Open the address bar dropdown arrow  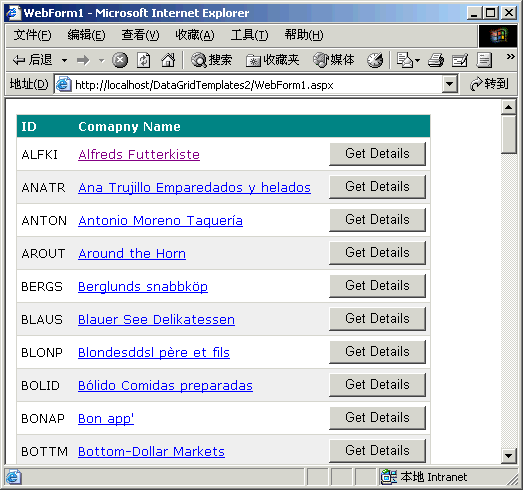449,84
